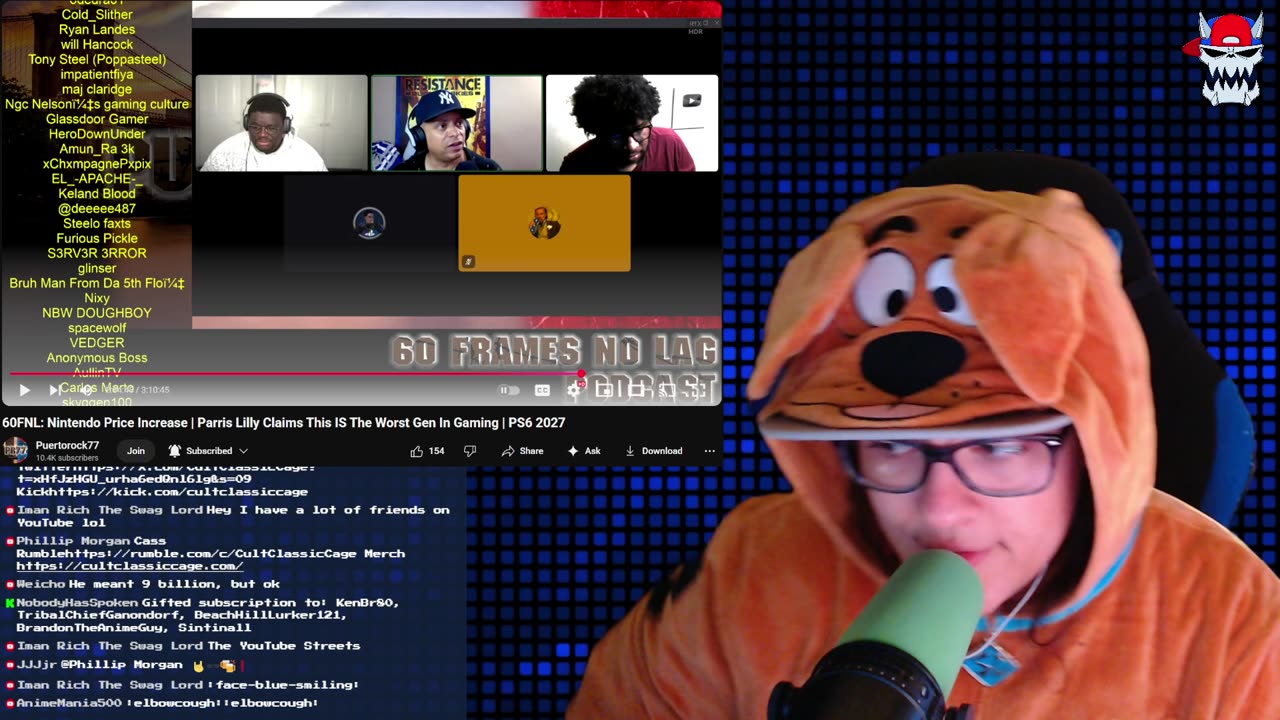Click the 10.4K subscribers text

tap(67, 458)
